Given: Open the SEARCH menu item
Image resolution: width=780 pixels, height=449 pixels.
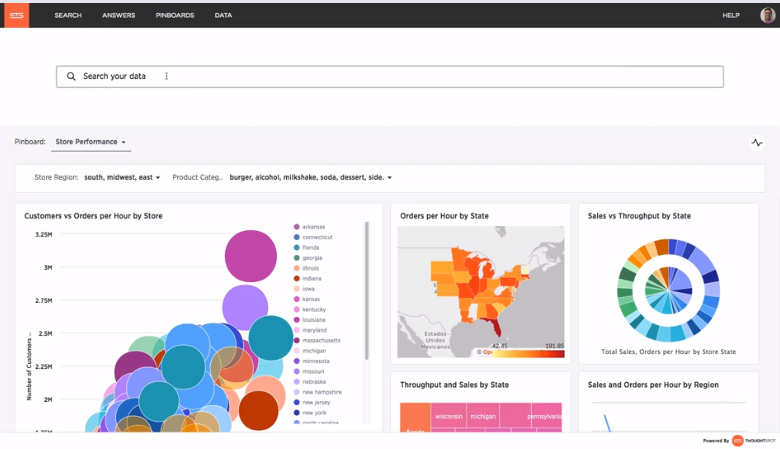Looking at the screenshot, I should click(x=68, y=15).
